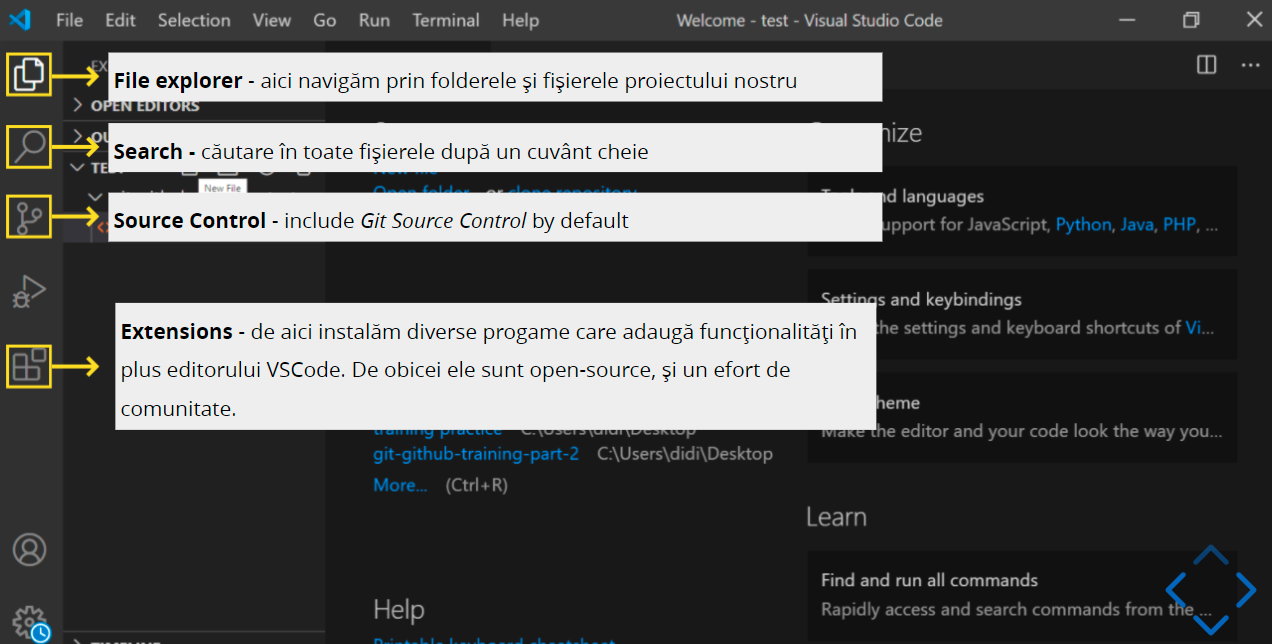Open the Selection menu
This screenshot has width=1272, height=644.
(x=194, y=20)
